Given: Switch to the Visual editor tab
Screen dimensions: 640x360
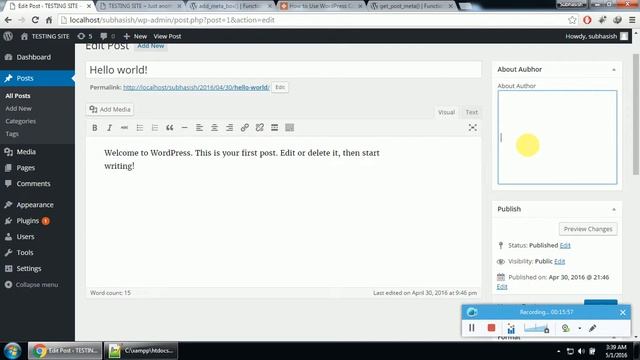Looking at the screenshot, I should tap(446, 112).
